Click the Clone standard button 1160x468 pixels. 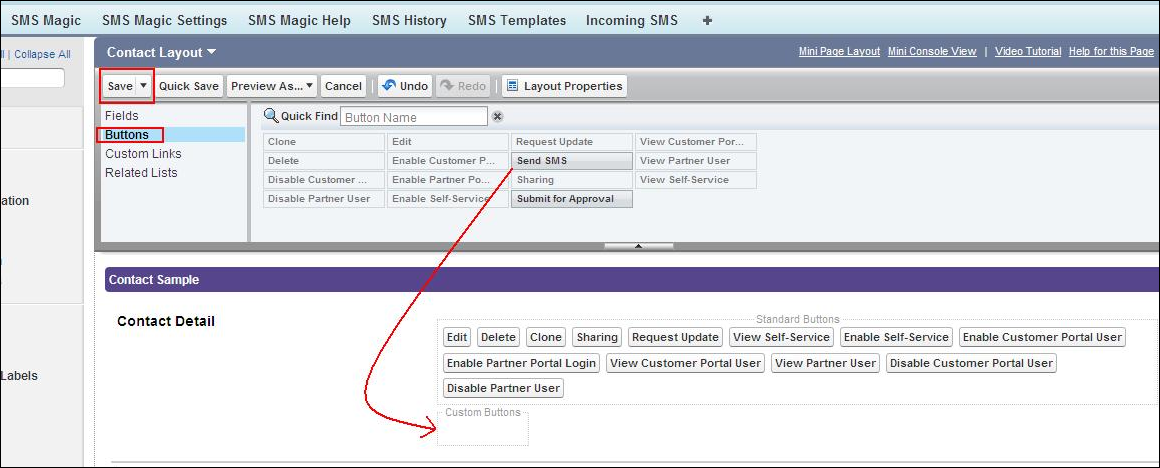(546, 337)
